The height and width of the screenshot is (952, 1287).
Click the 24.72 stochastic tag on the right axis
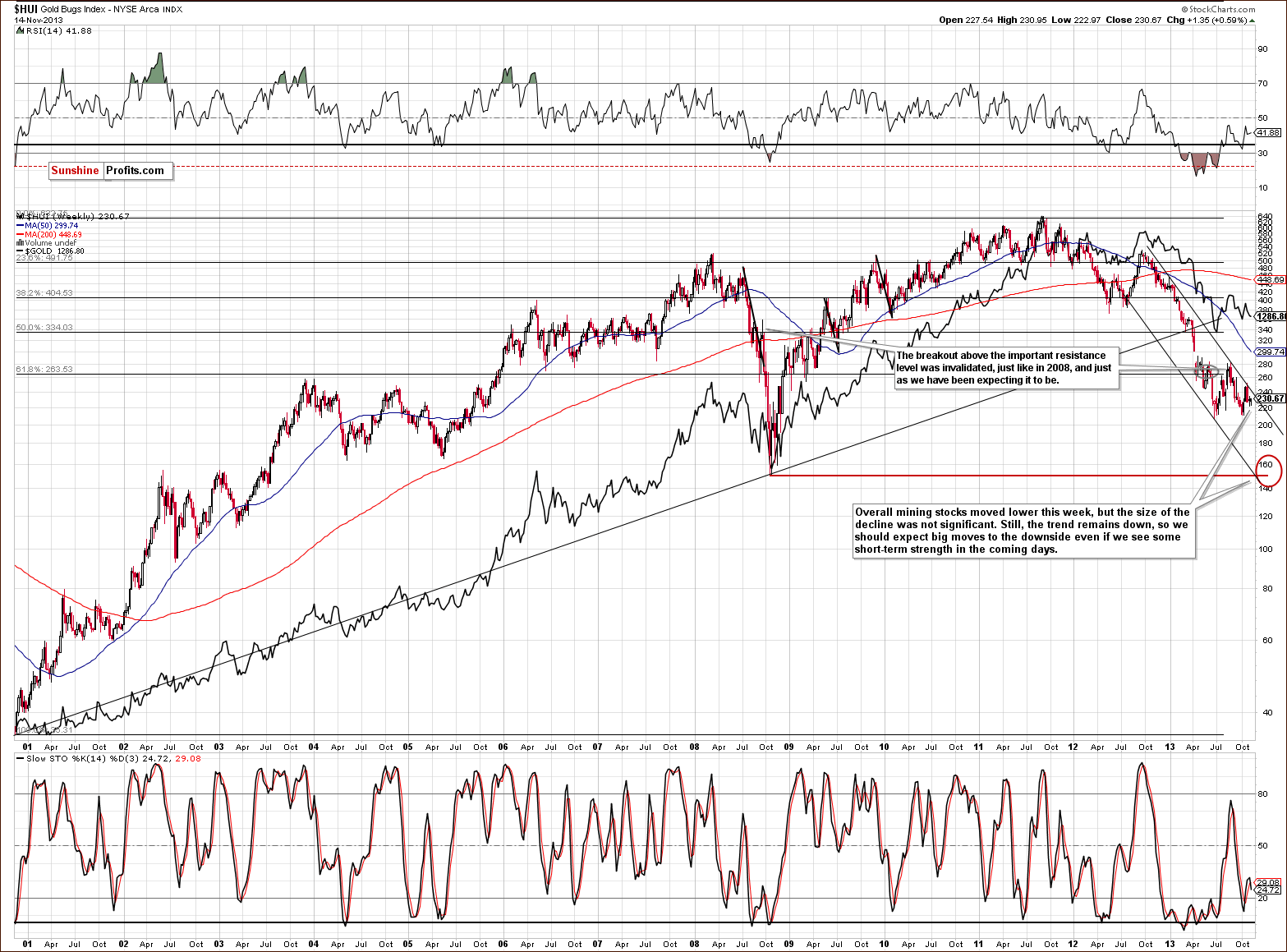tap(1268, 890)
